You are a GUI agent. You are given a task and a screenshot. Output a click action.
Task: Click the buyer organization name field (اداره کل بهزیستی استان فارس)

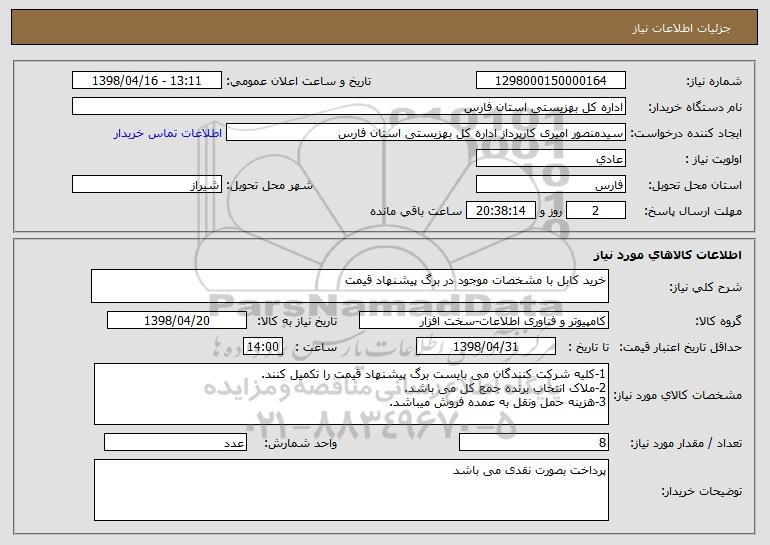coord(349,106)
